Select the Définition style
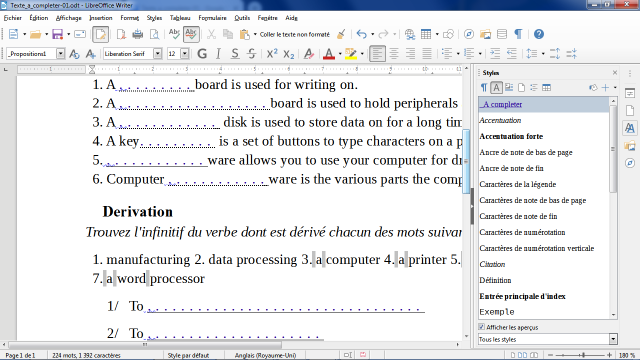The height and width of the screenshot is (360, 640). (x=544, y=280)
